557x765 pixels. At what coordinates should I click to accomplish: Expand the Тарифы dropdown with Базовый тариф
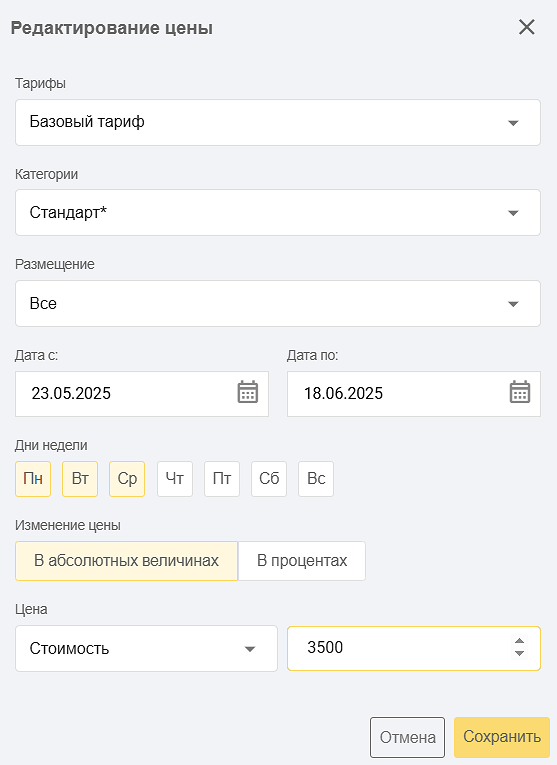[x=278, y=122]
